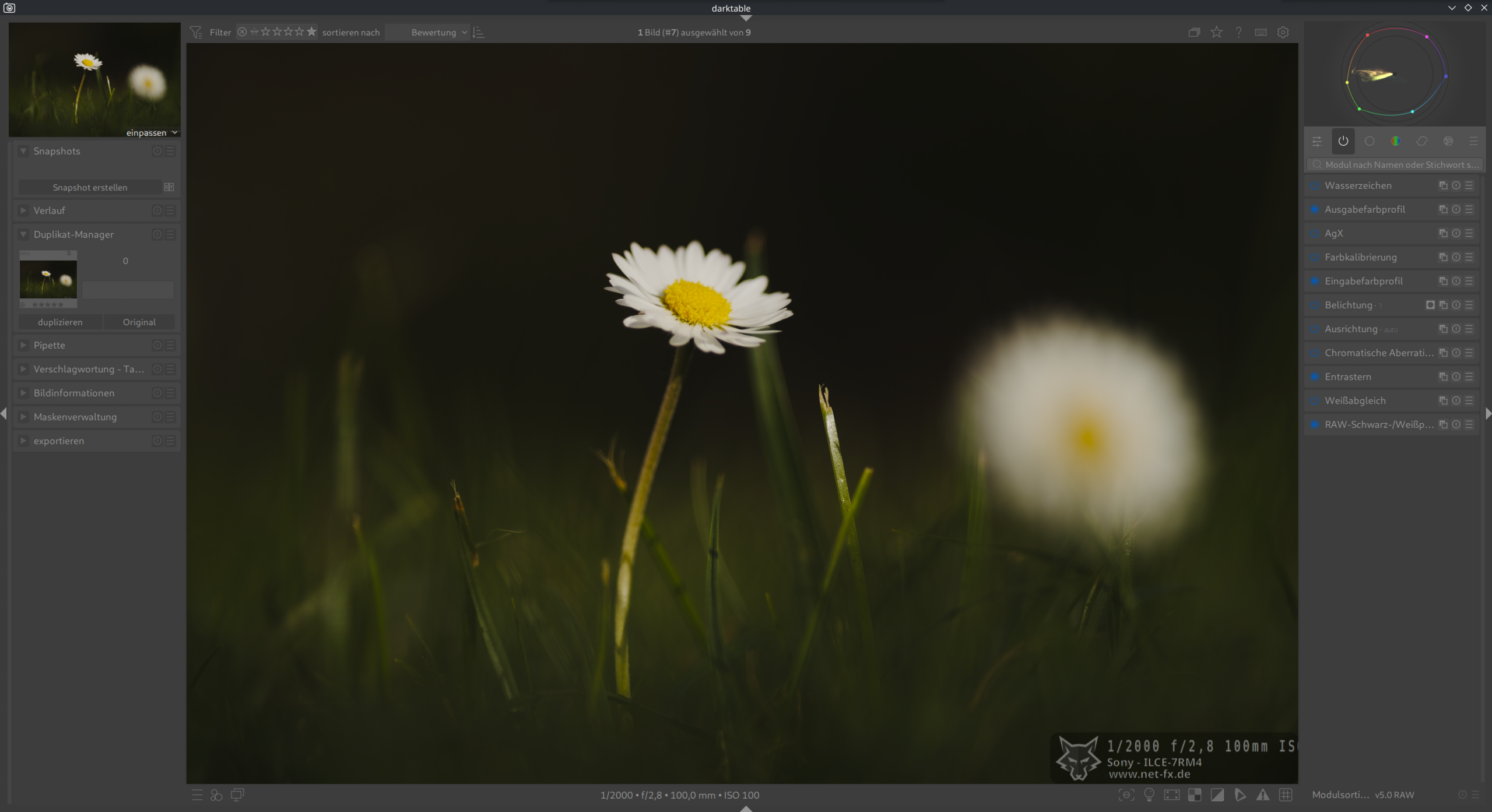
Task: Toggle the overexposure warning triangle indicator
Action: tap(1262, 795)
